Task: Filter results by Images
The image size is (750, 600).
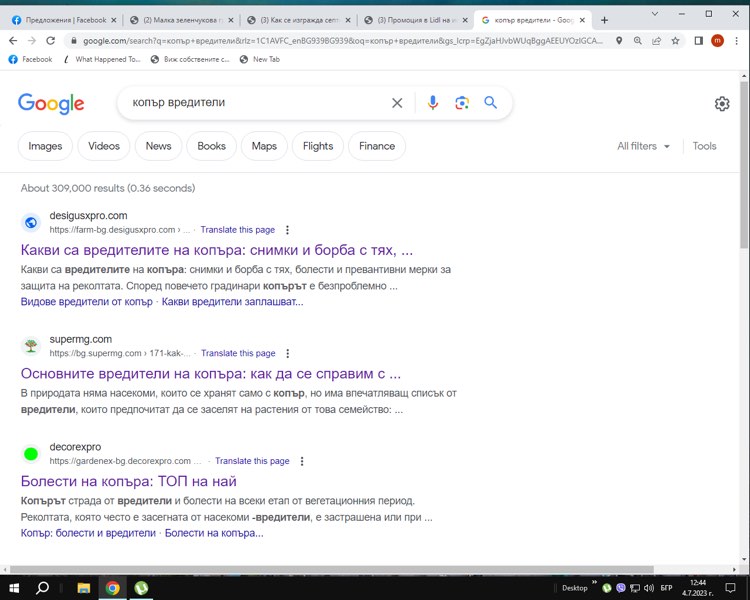Action: coord(45,146)
